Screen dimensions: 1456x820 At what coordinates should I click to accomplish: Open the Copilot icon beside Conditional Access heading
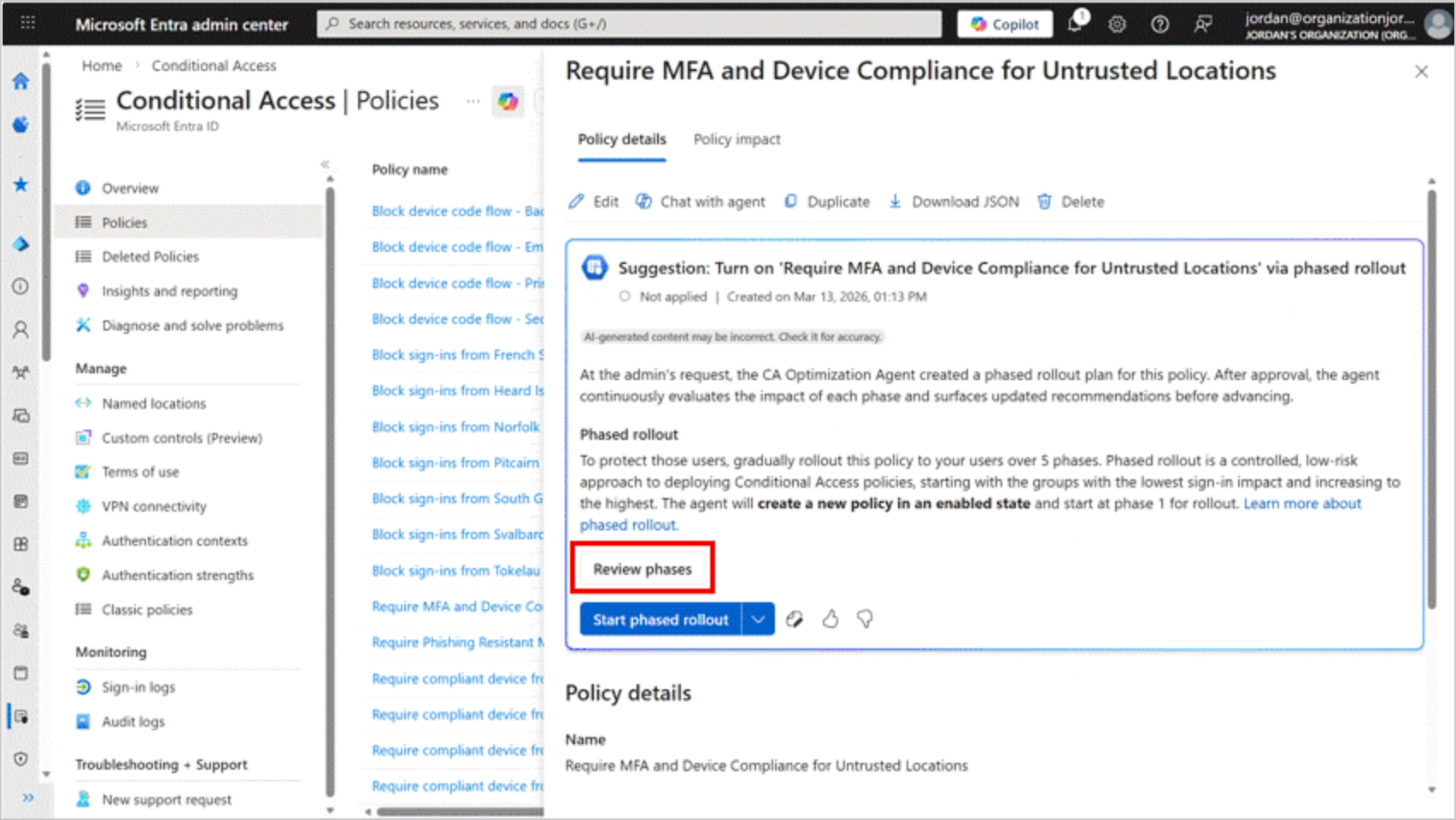tap(508, 101)
